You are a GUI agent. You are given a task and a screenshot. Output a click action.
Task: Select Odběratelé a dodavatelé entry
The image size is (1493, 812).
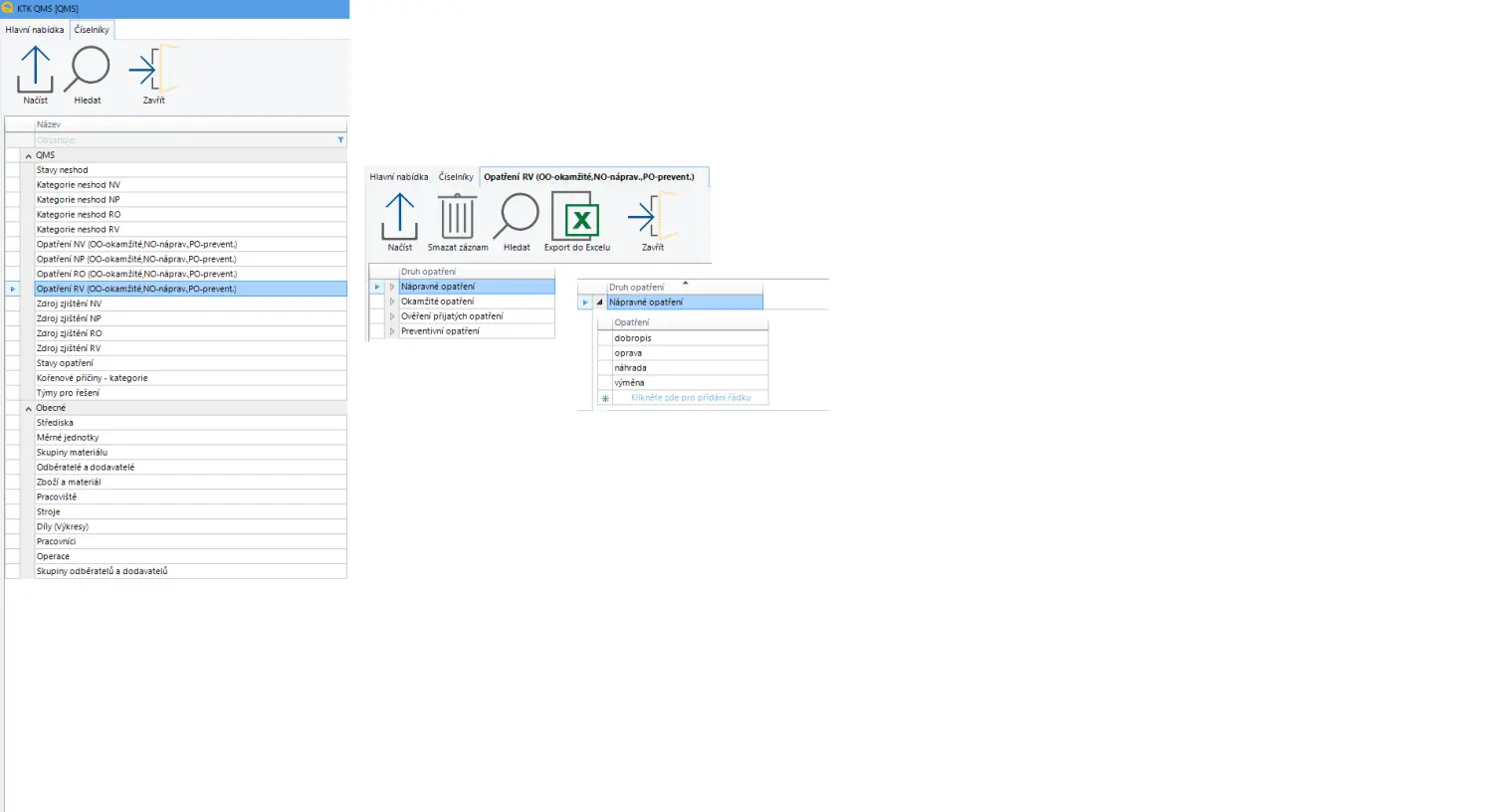tap(86, 468)
